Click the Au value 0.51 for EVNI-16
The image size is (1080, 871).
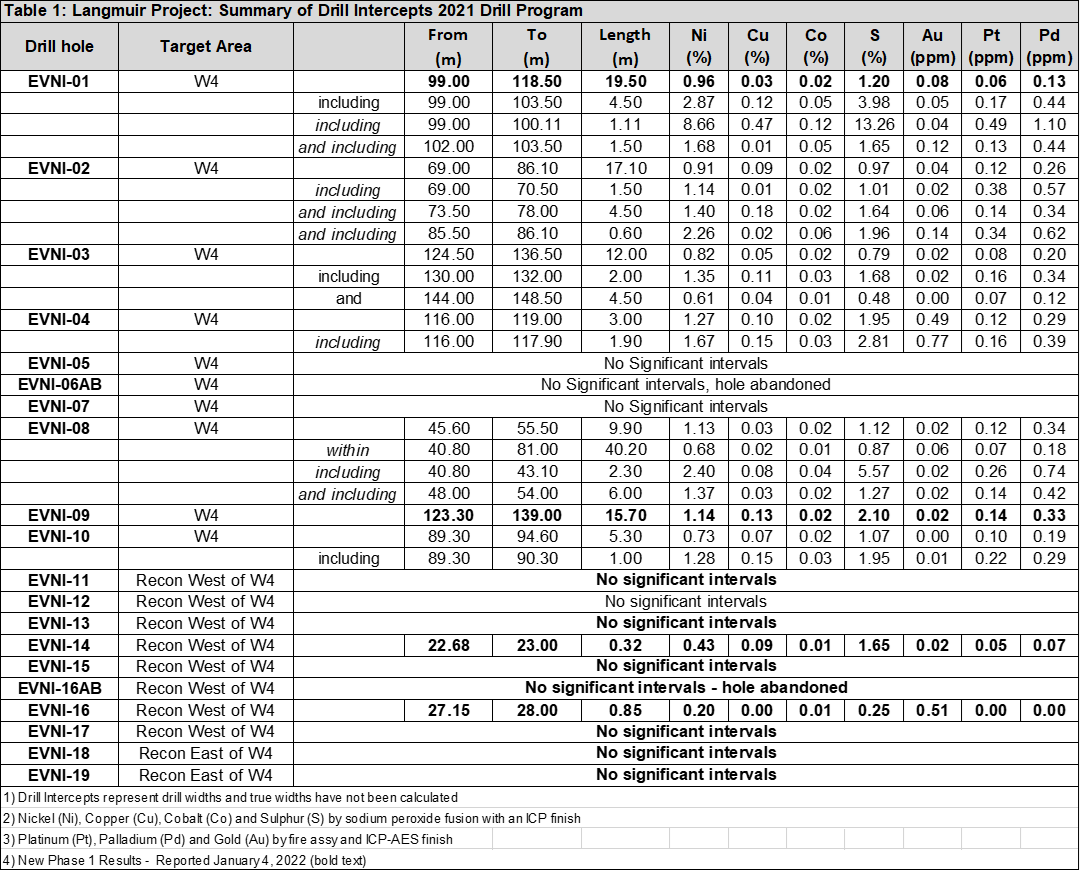point(933,710)
